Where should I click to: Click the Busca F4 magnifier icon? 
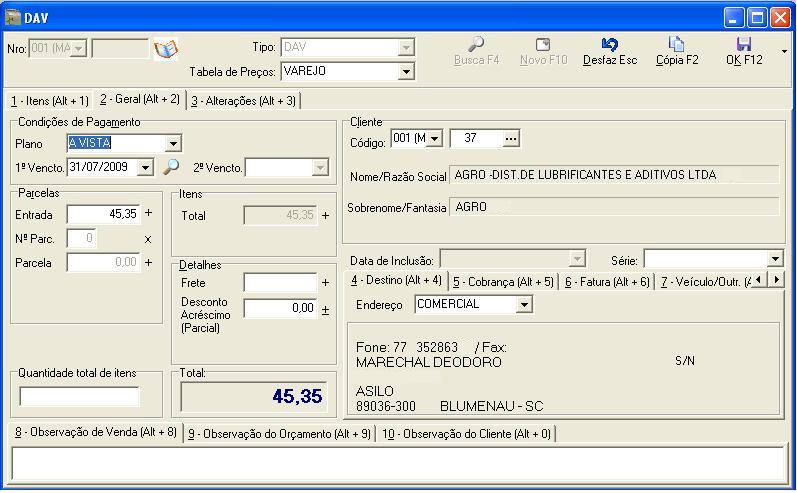(x=476, y=44)
